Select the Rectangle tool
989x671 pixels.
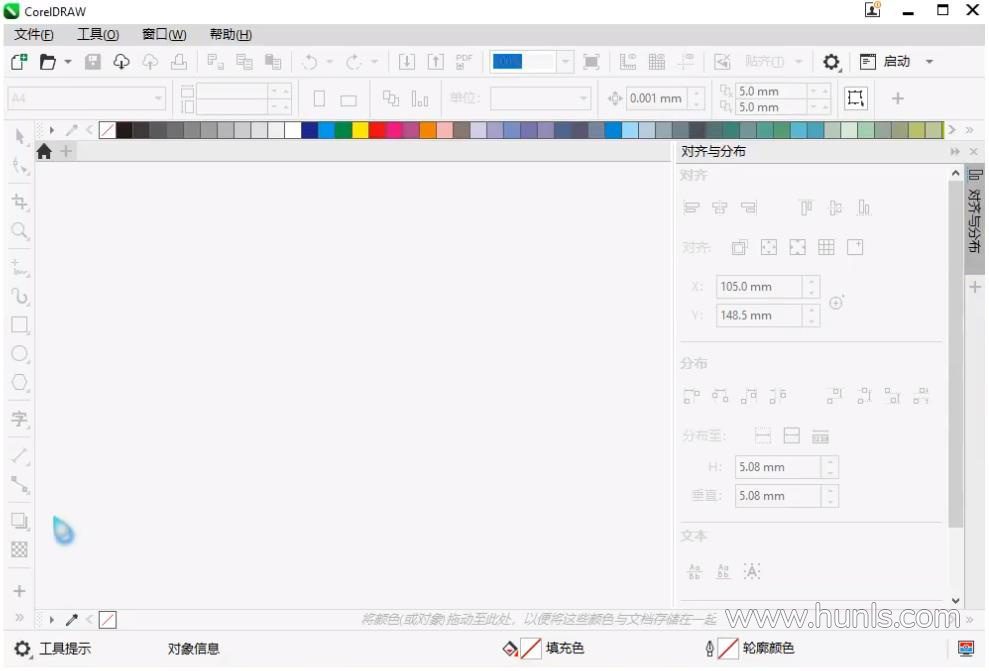(x=20, y=325)
